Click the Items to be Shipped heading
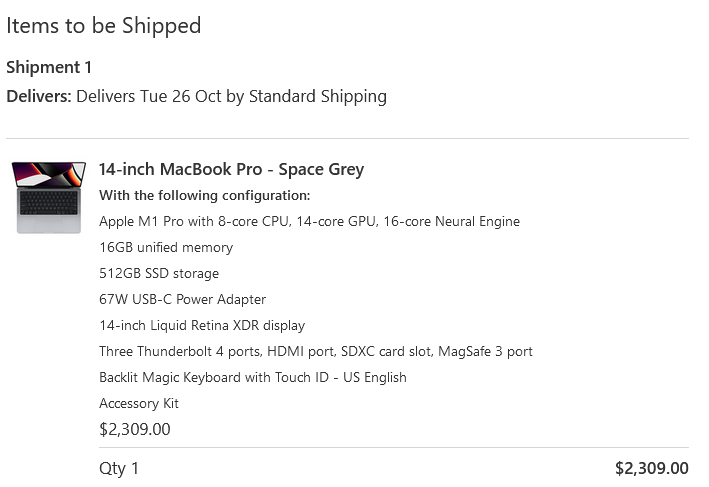Image resolution: width=709 pixels, height=487 pixels. click(x=103, y=26)
